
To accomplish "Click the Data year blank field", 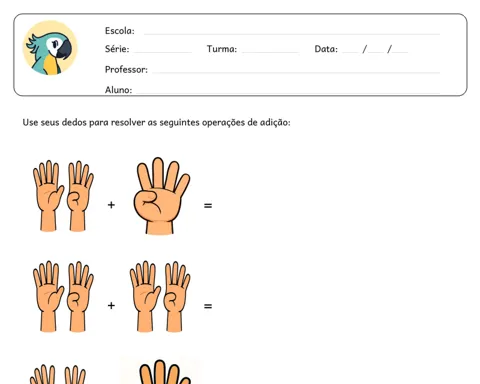I will 400,52.
